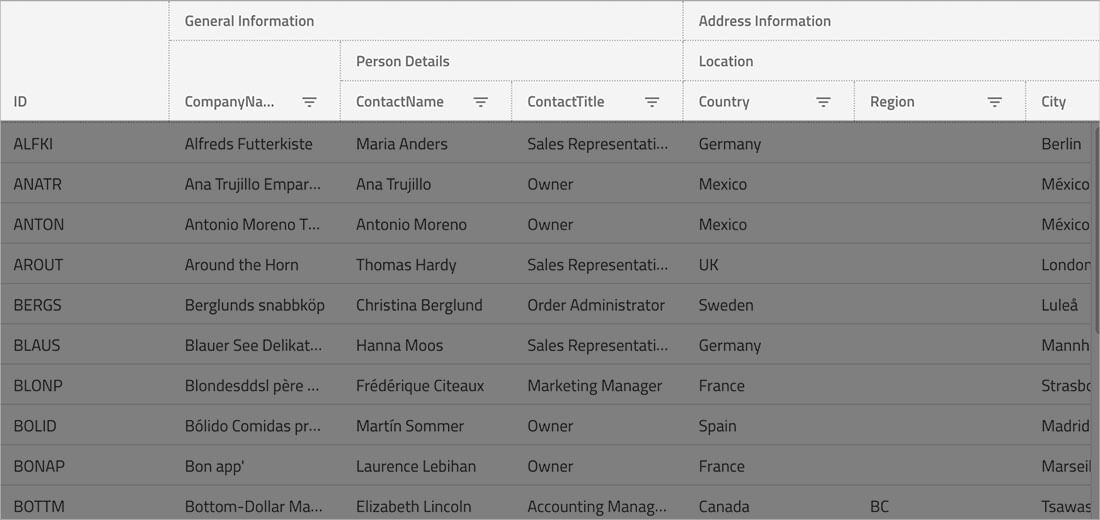Sort by the ID column header

pos(21,102)
